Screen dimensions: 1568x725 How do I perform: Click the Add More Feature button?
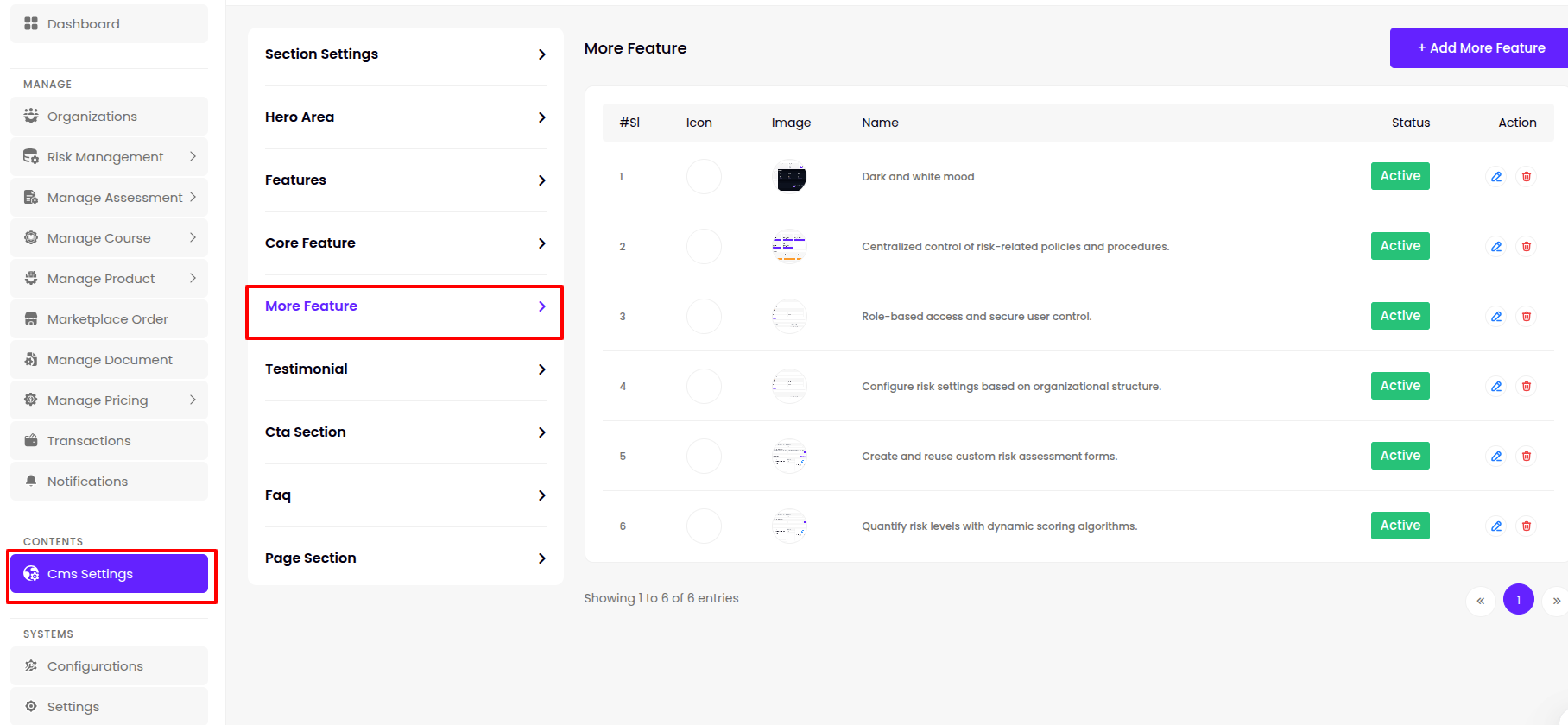(x=1480, y=48)
